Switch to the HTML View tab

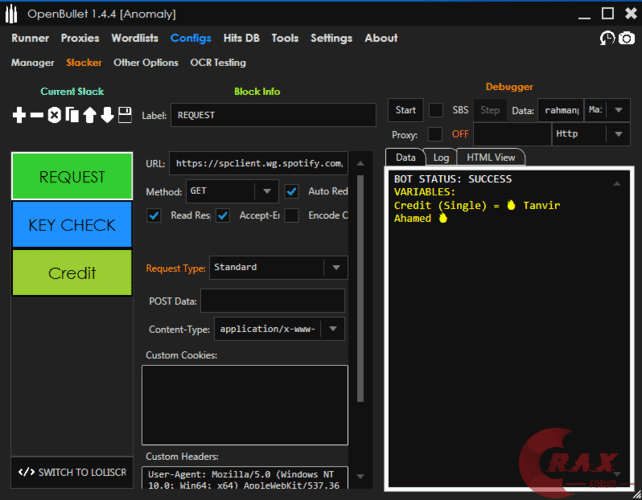click(490, 157)
